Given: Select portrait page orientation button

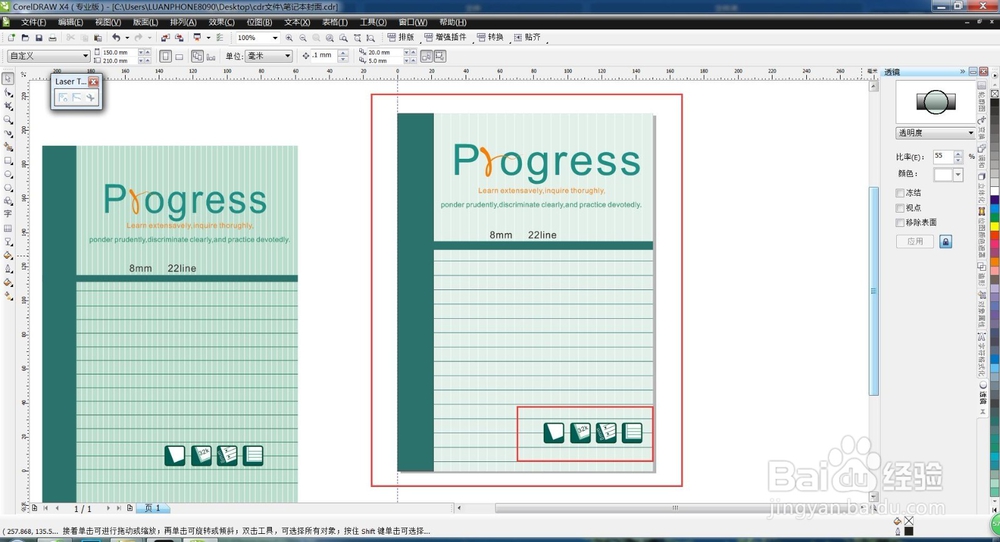Looking at the screenshot, I should (165, 56).
